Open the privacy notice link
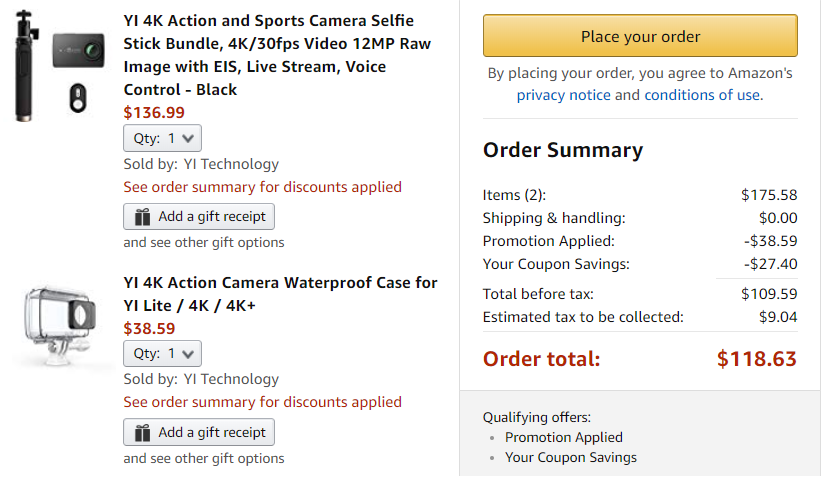Image resolution: width=822 pixels, height=477 pixels. click(x=563, y=95)
